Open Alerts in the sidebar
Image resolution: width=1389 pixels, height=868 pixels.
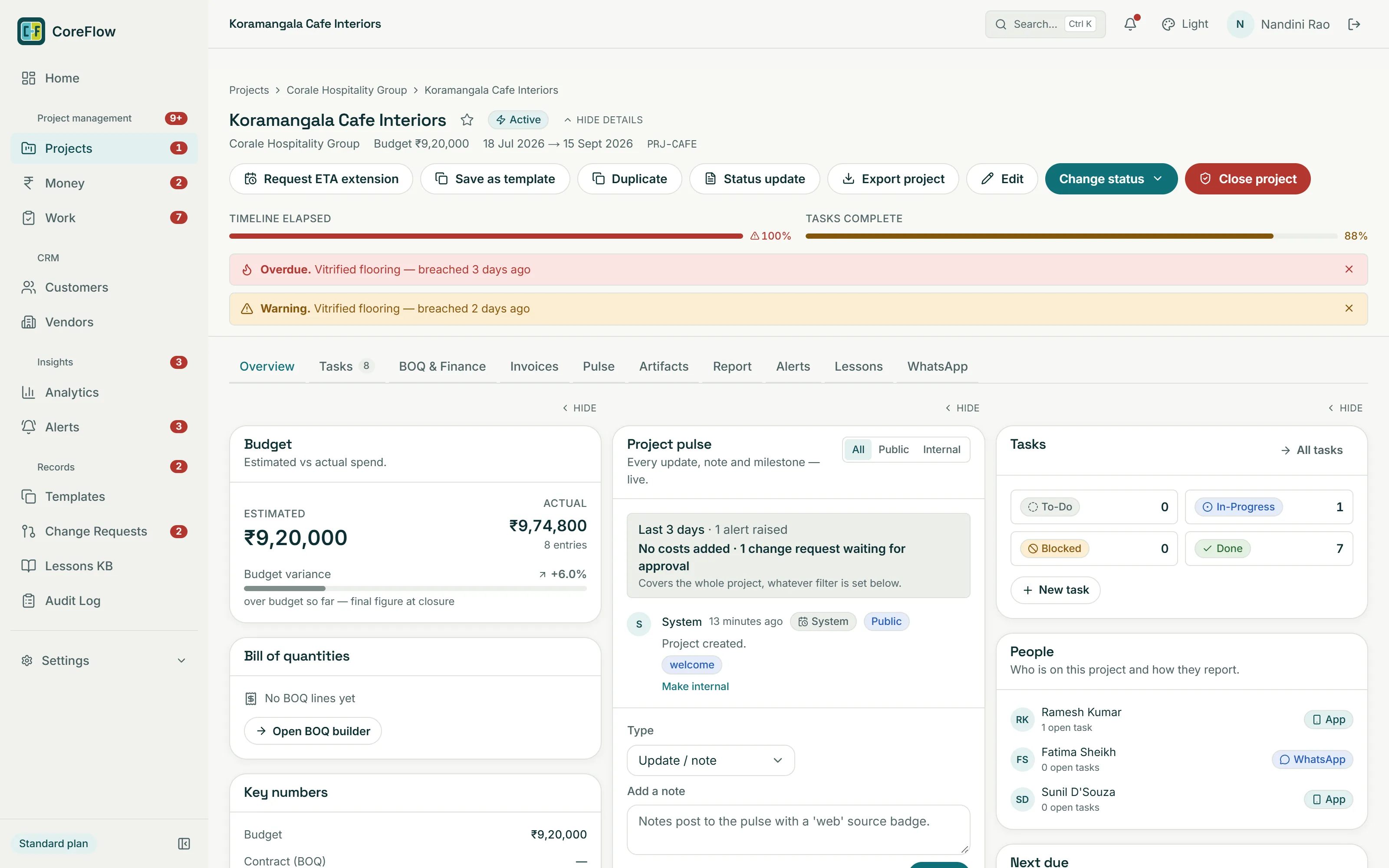coord(104,427)
